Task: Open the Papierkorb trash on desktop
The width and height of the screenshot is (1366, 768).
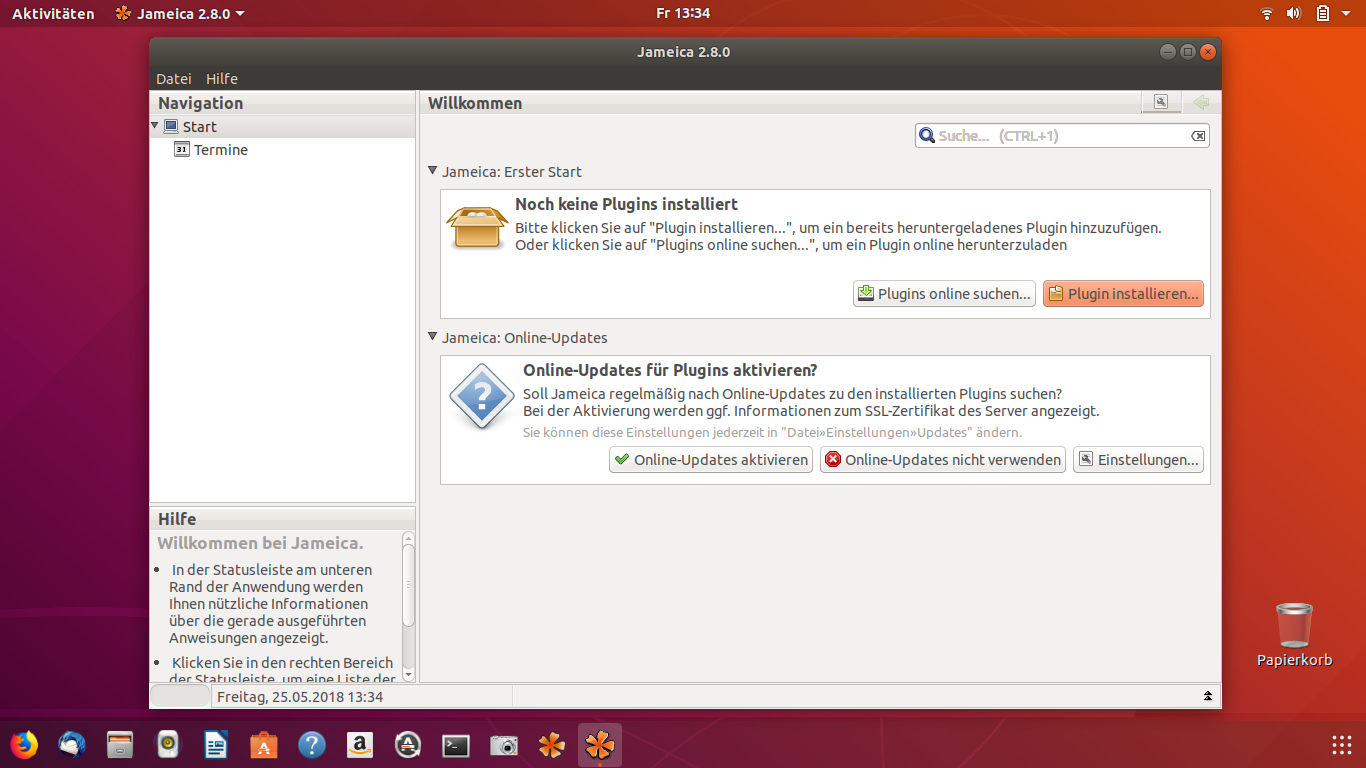Action: (x=1294, y=634)
